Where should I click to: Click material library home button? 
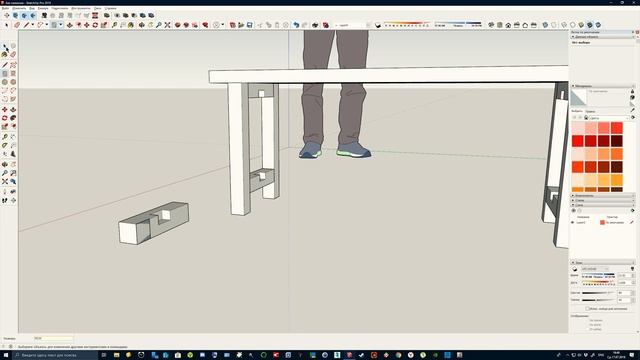[x=586, y=118]
